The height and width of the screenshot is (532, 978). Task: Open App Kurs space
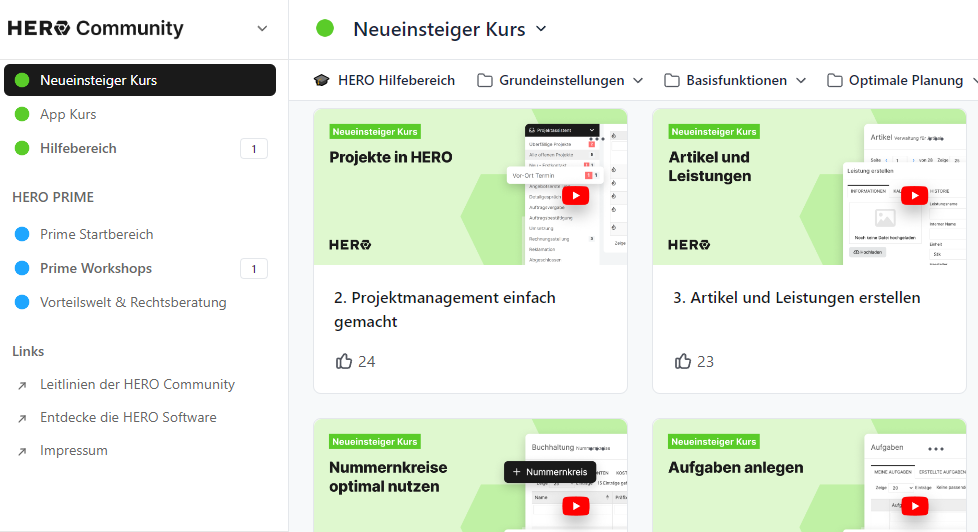68,114
